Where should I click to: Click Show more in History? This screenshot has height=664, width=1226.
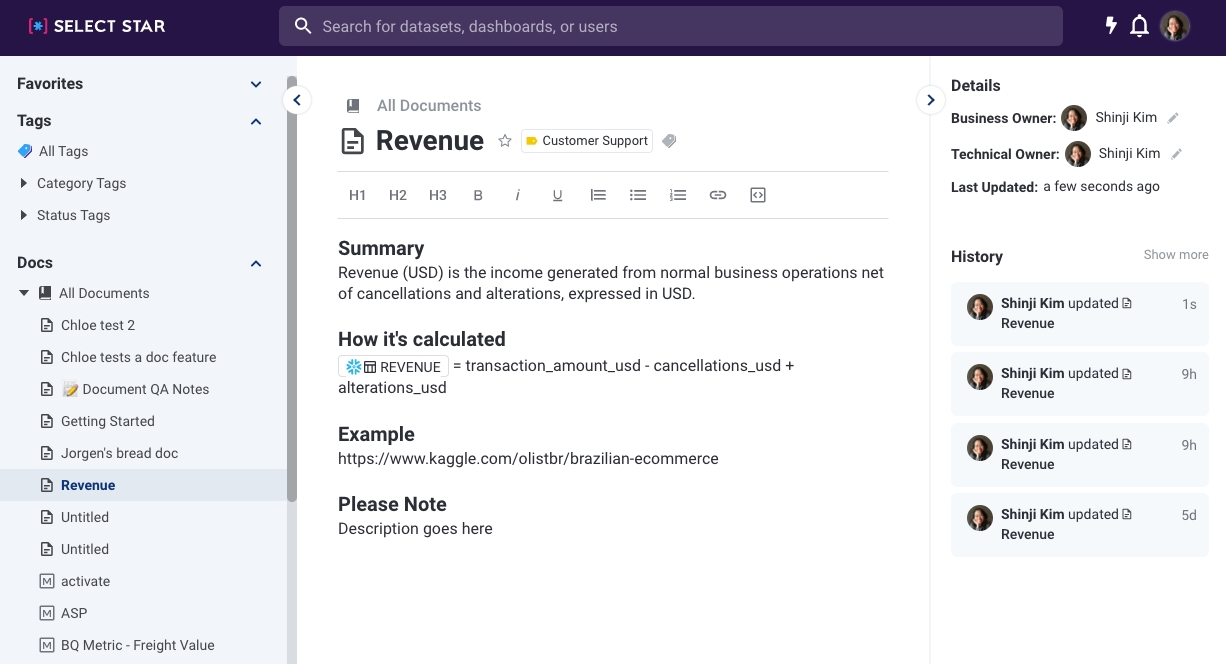pos(1175,255)
